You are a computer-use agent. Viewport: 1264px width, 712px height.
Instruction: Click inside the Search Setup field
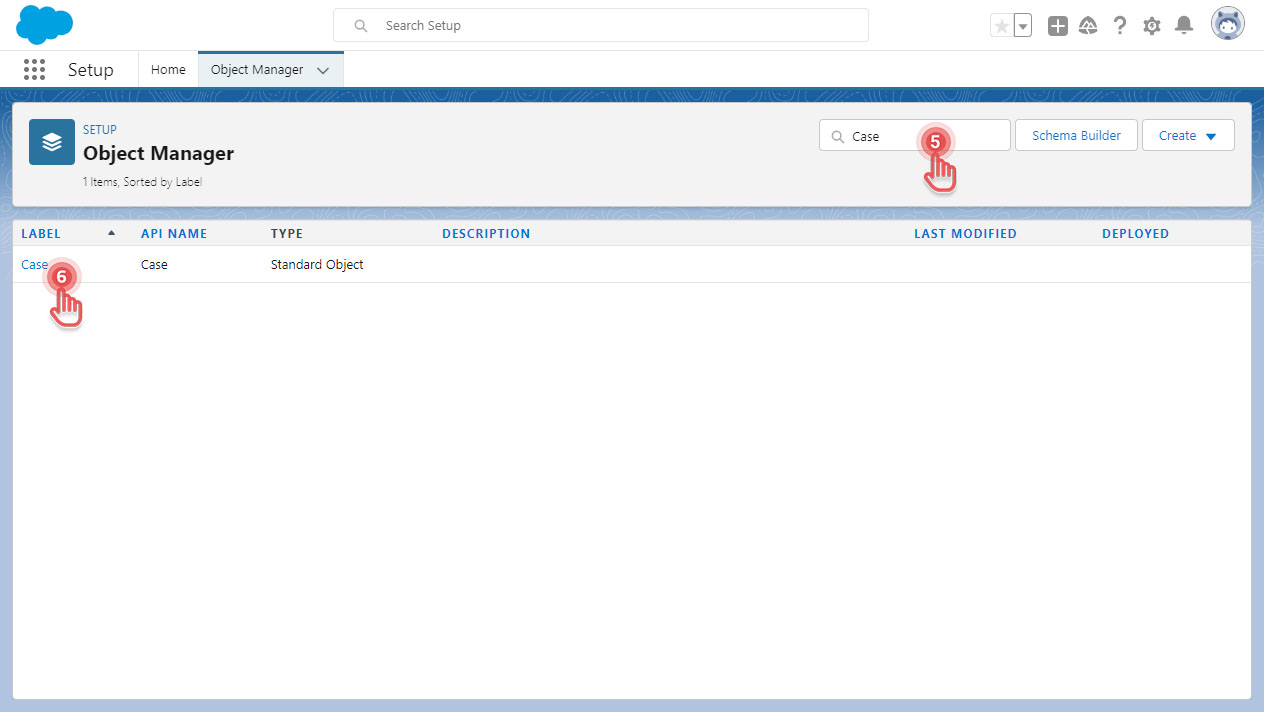(x=600, y=24)
